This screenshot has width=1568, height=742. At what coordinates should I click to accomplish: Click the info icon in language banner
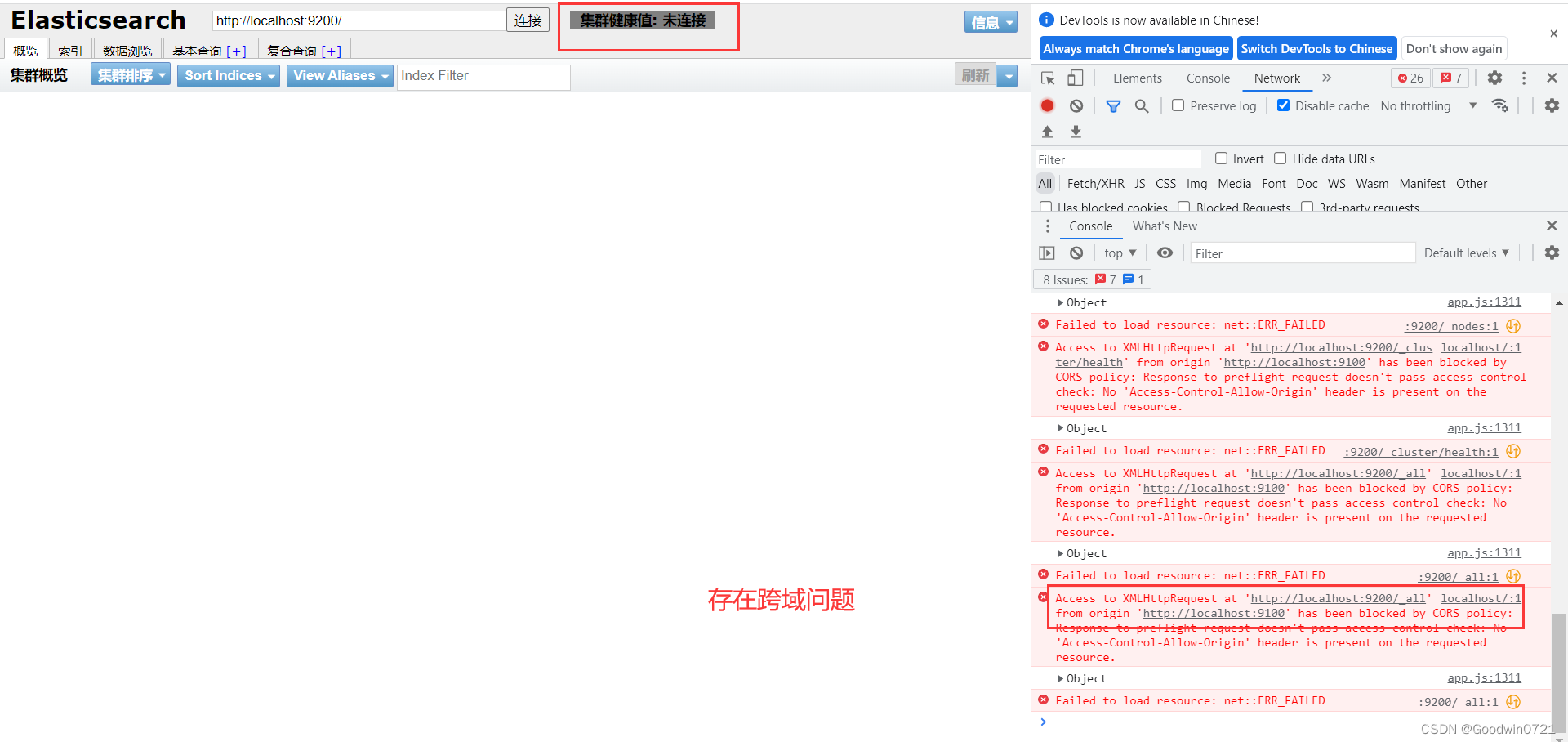(1046, 20)
